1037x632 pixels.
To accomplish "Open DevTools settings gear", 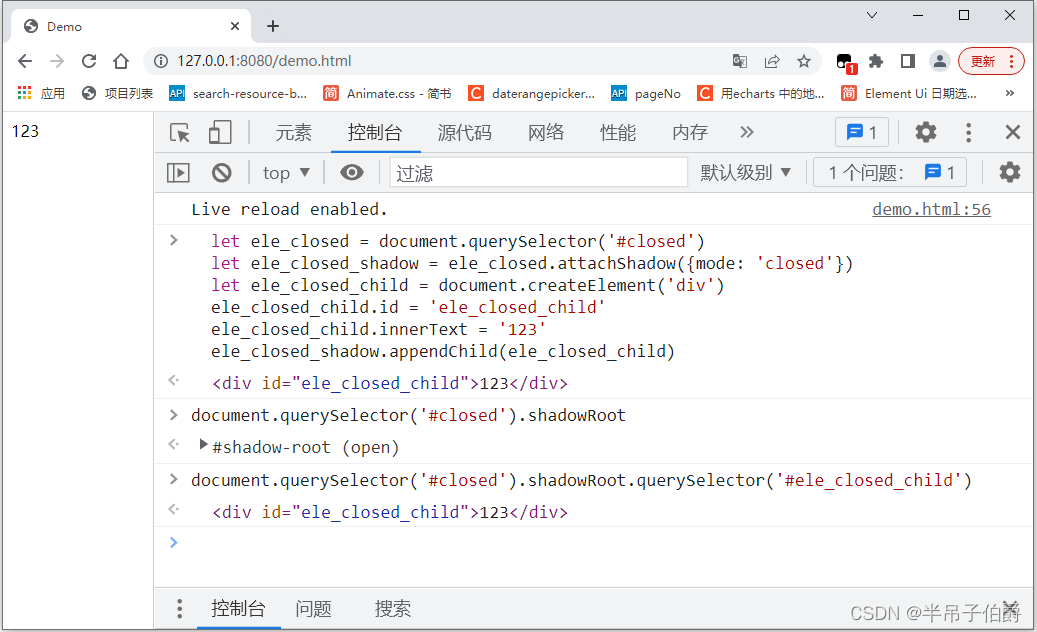I will (925, 131).
